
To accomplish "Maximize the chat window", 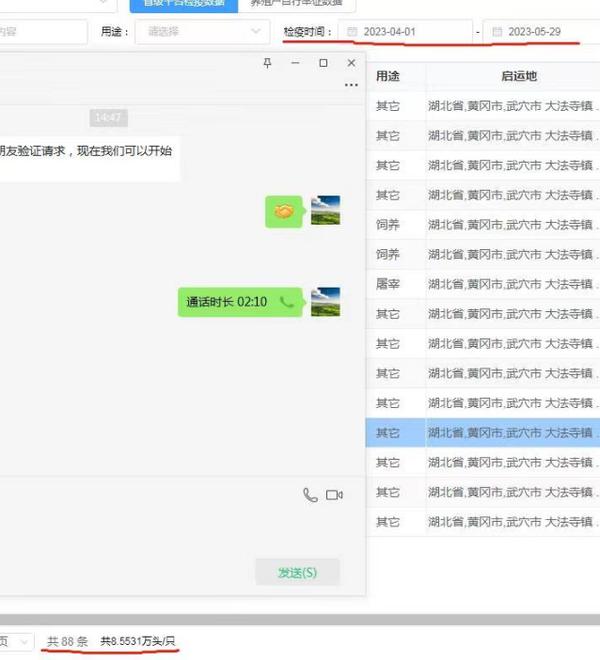I will click(323, 63).
